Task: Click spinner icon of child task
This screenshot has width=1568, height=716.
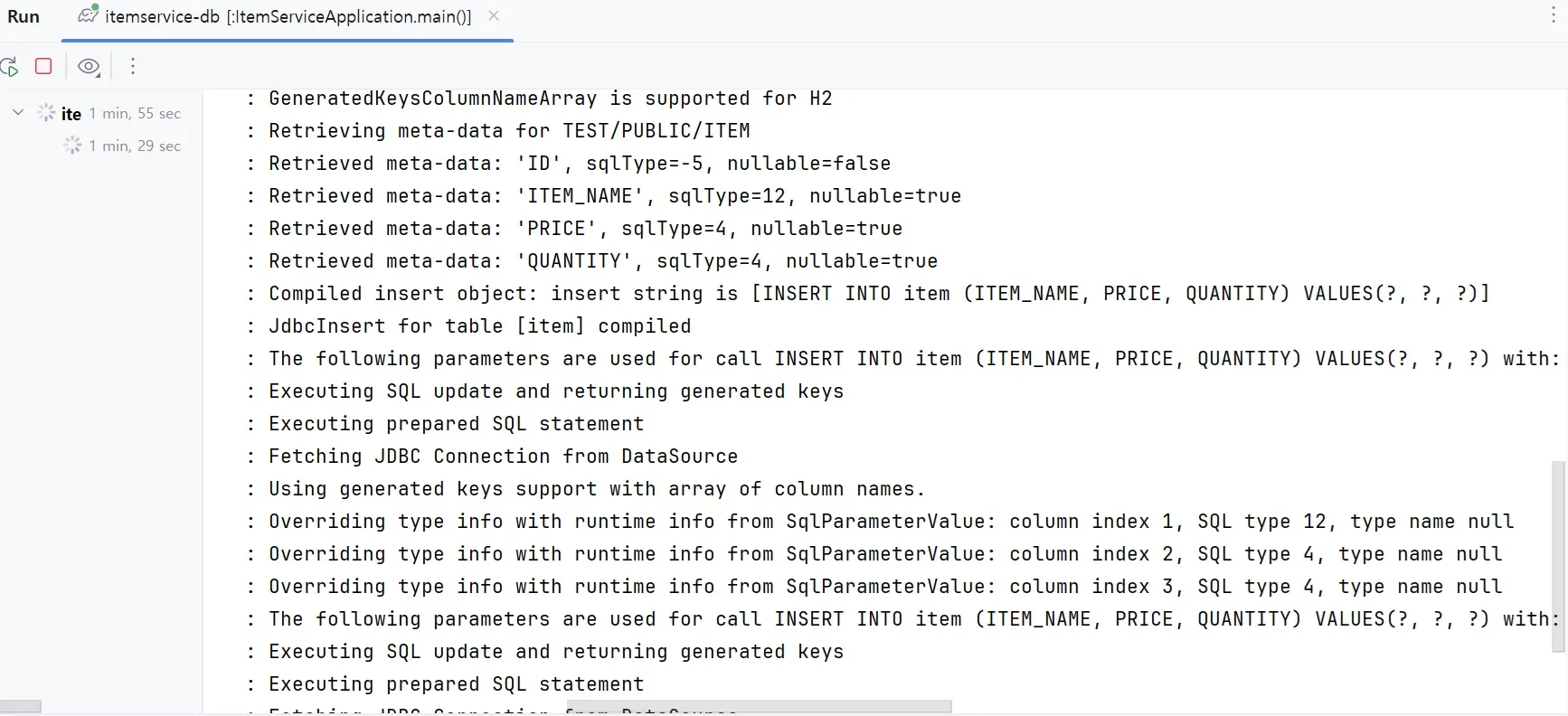Action: click(72, 146)
